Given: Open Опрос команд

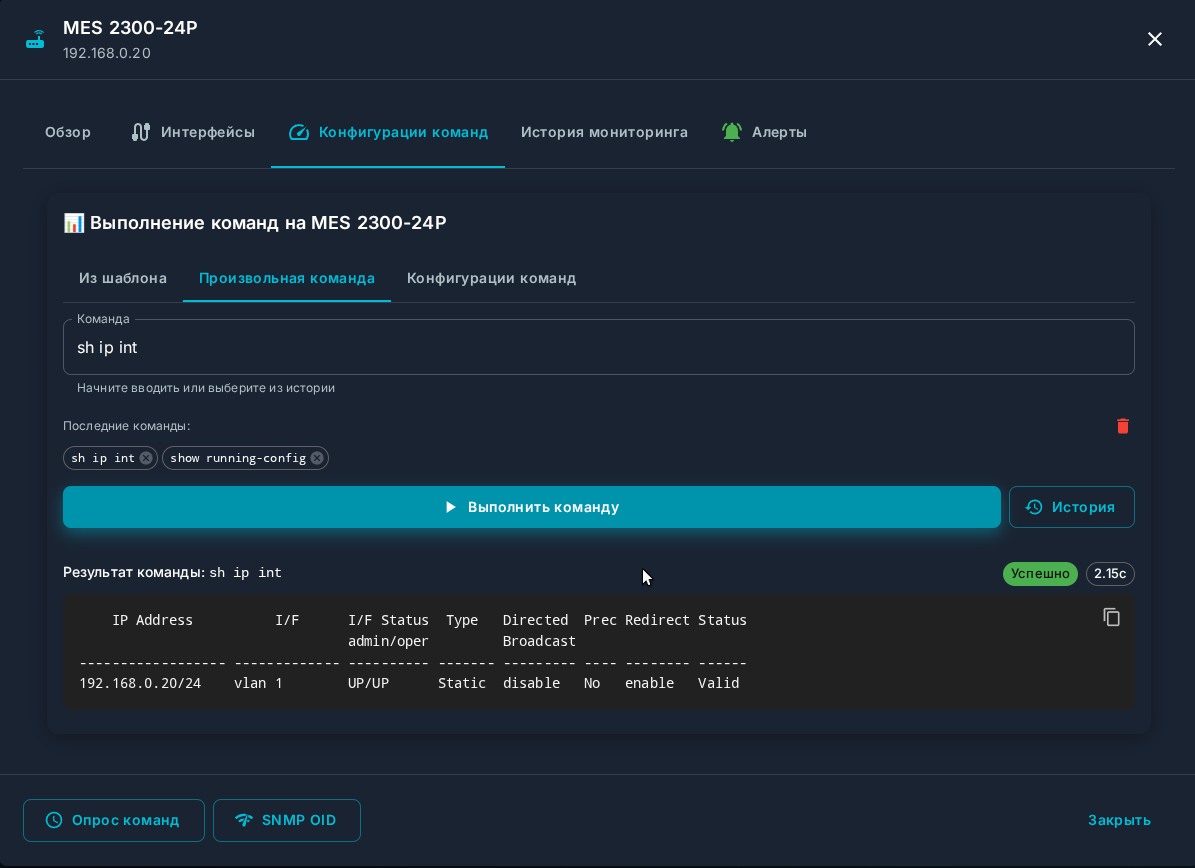Looking at the screenshot, I should [x=114, y=820].
